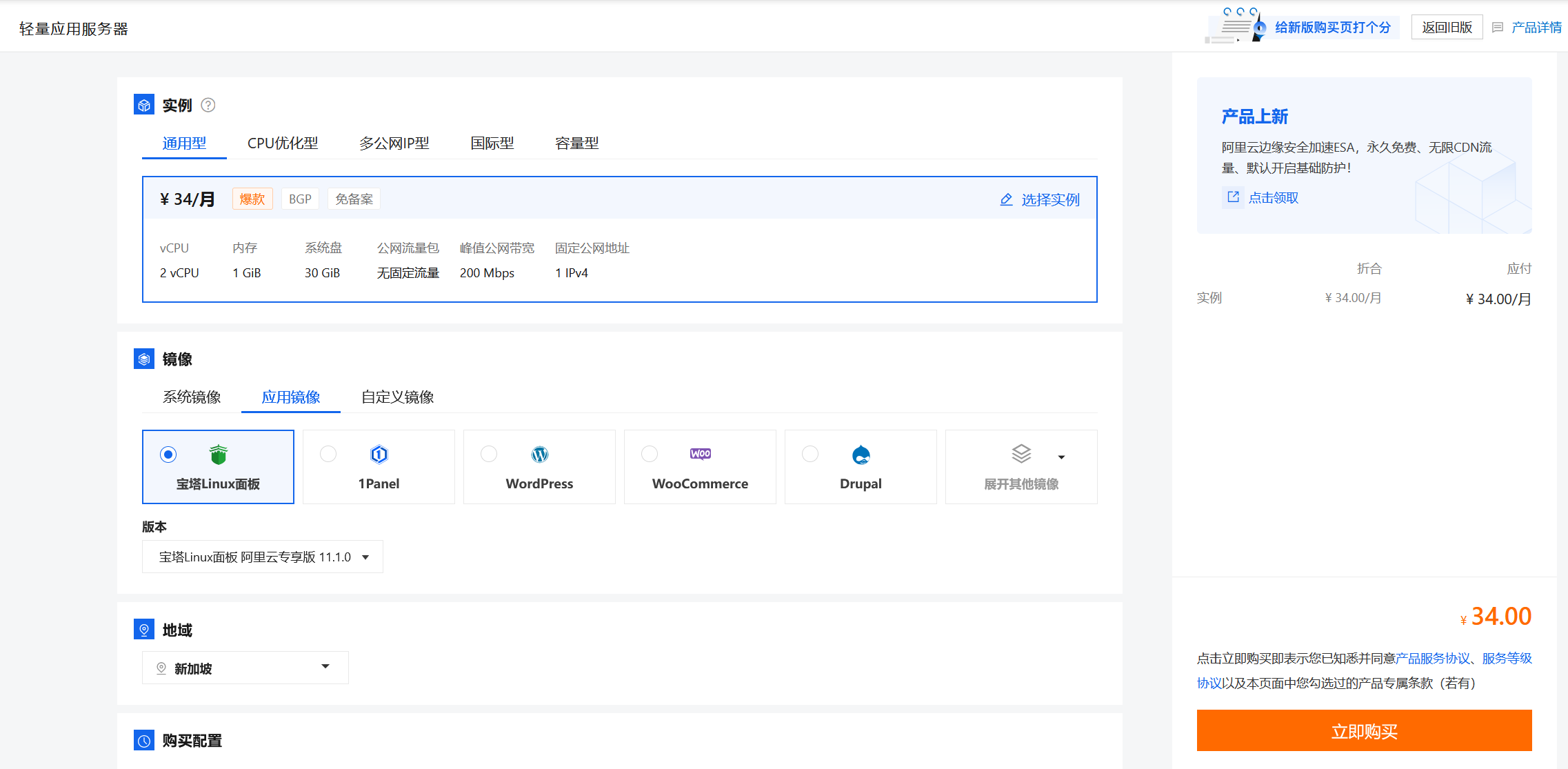Click the 宝塔Linux面板 green shield icon

coord(218,455)
